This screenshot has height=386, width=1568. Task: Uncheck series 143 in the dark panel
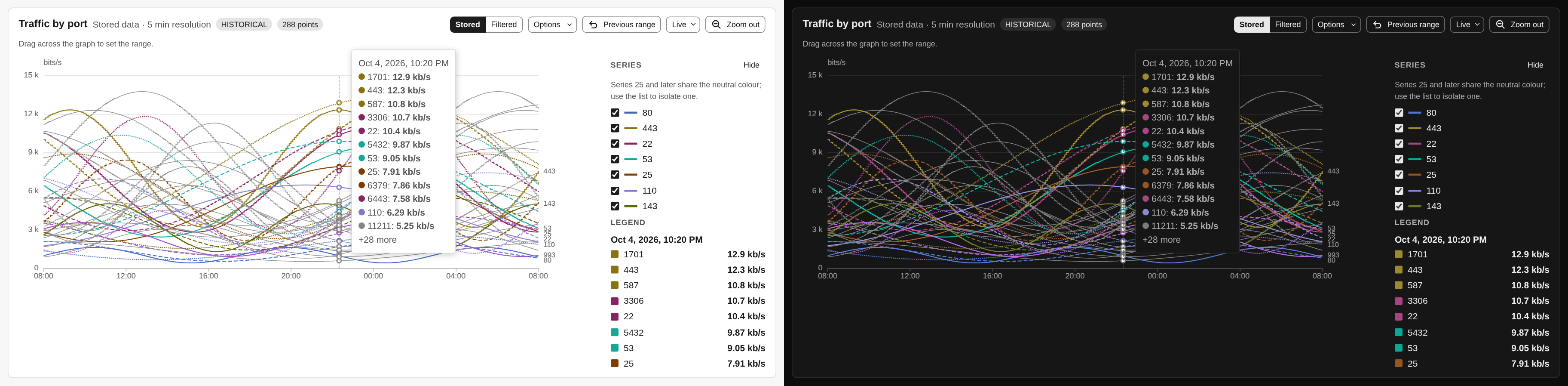coord(1399,206)
